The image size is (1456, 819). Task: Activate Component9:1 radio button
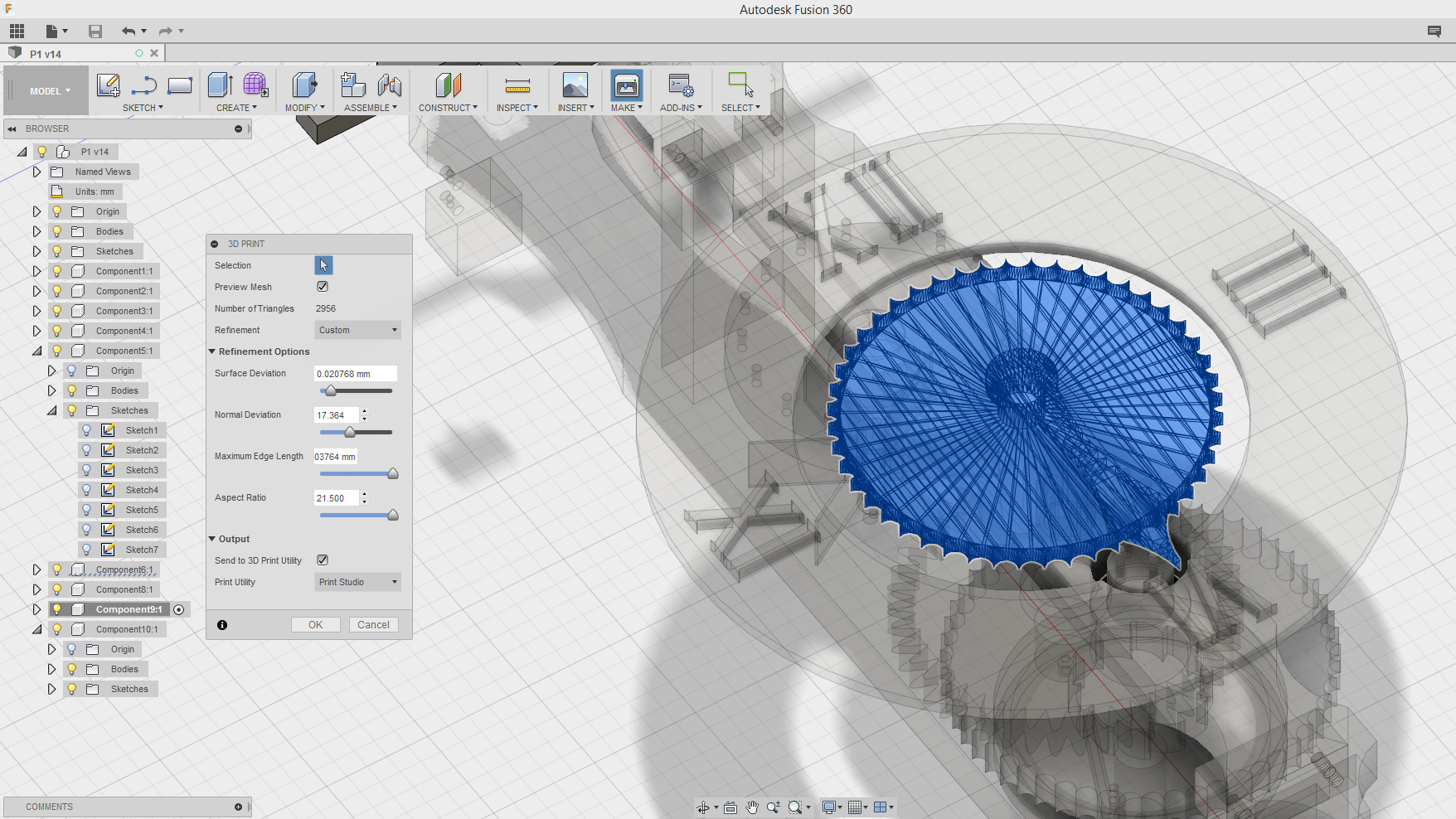pos(178,609)
